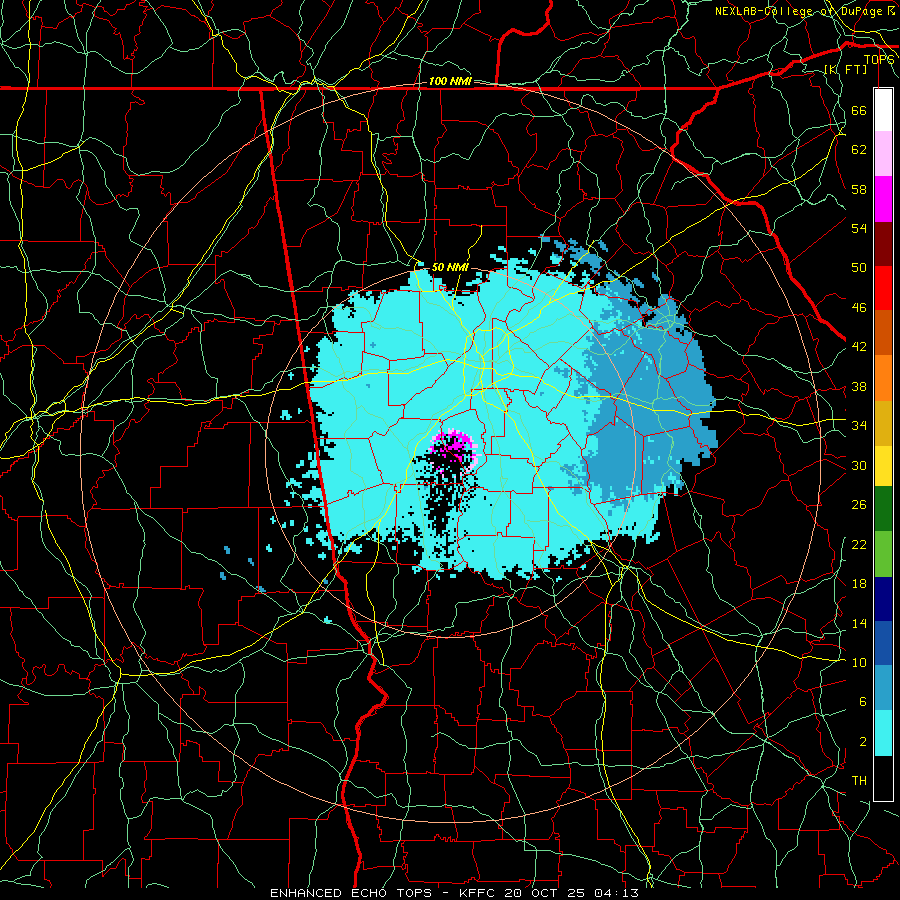Click the '100 NMI' range ring label
The height and width of the screenshot is (900, 900).
pyautogui.click(x=450, y=82)
